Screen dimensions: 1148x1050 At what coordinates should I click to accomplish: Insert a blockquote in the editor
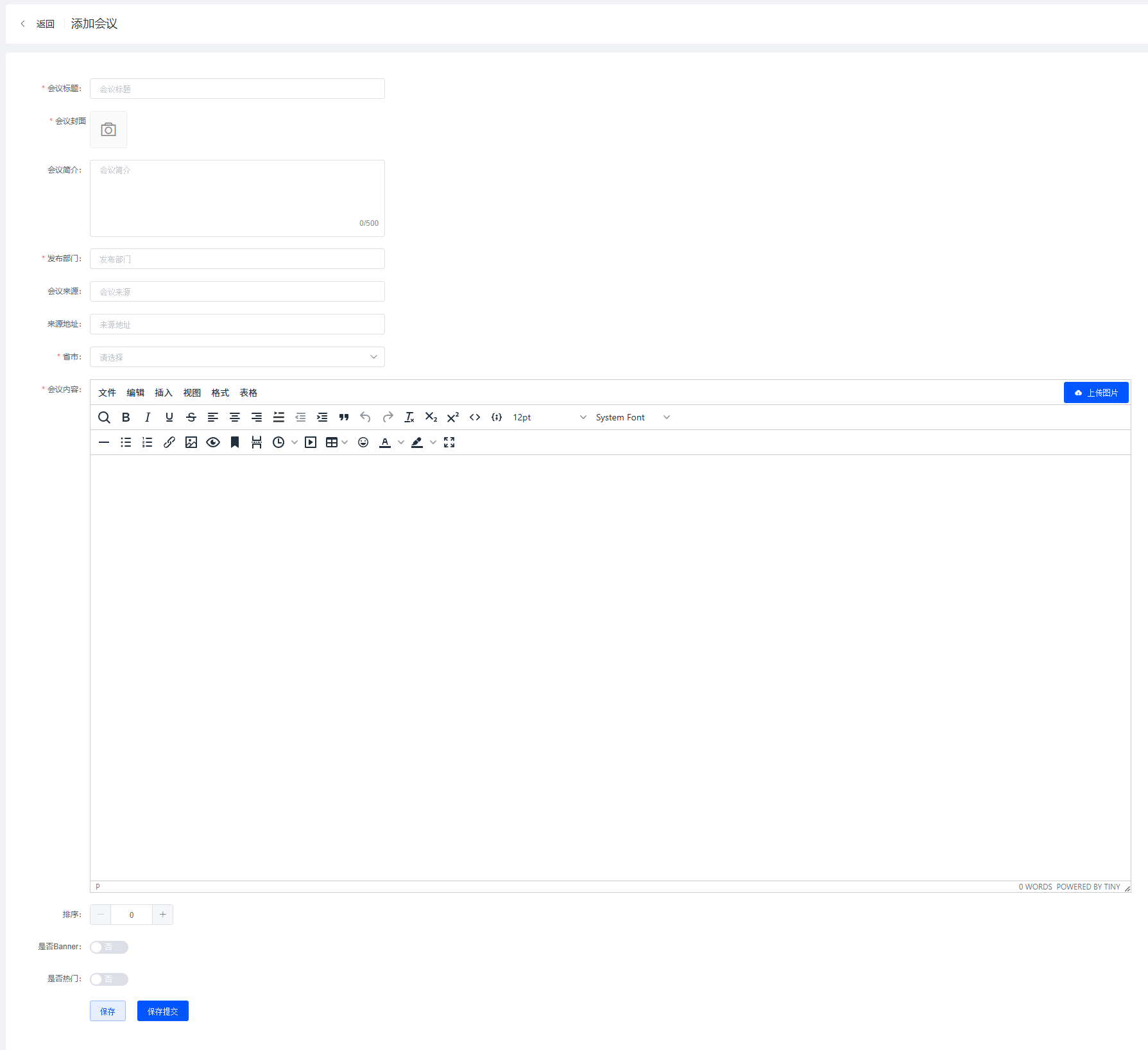coord(344,417)
